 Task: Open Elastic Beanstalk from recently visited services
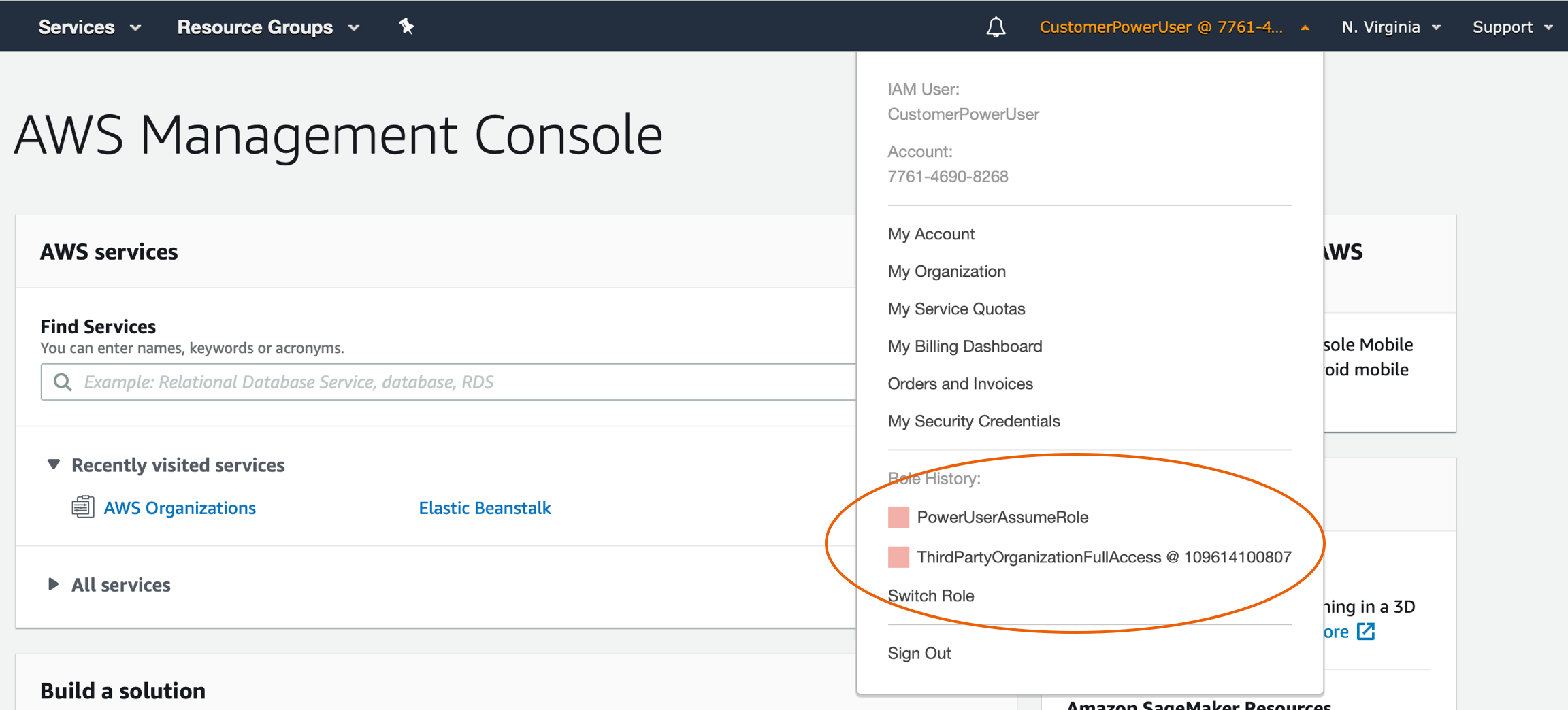tap(485, 507)
